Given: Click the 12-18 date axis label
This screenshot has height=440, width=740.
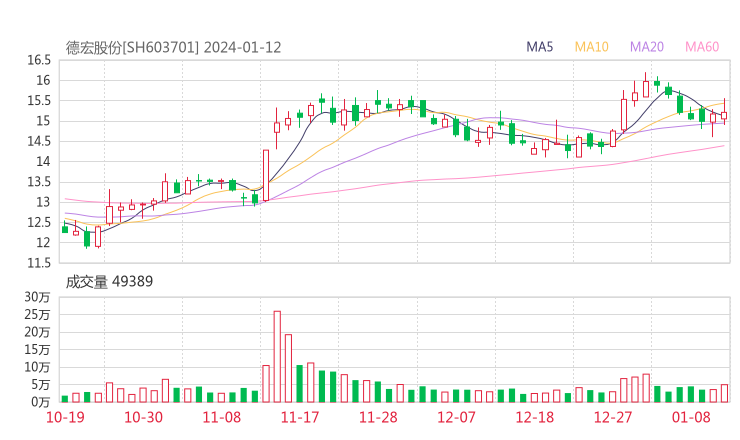Looking at the screenshot, I should (x=535, y=417).
